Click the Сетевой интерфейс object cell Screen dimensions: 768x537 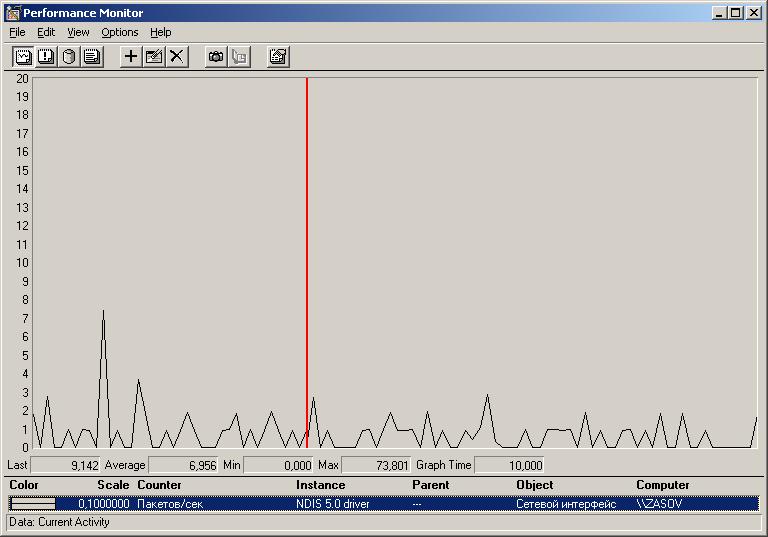tap(566, 504)
